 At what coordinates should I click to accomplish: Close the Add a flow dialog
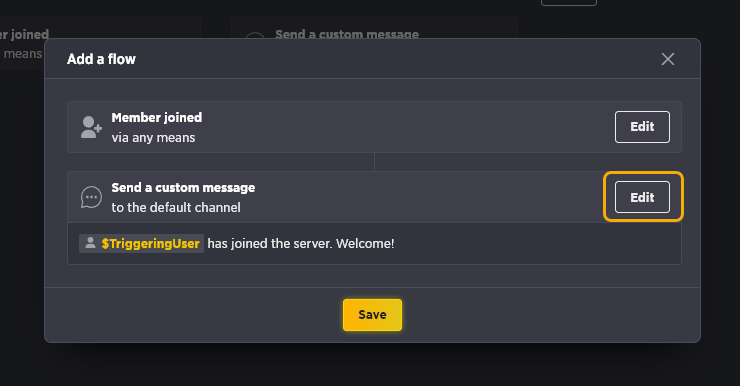tap(667, 59)
